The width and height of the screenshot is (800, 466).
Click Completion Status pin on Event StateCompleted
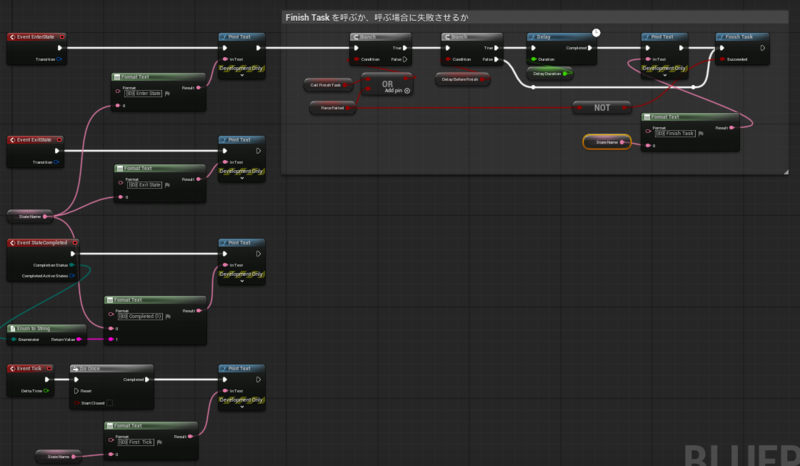(72, 265)
